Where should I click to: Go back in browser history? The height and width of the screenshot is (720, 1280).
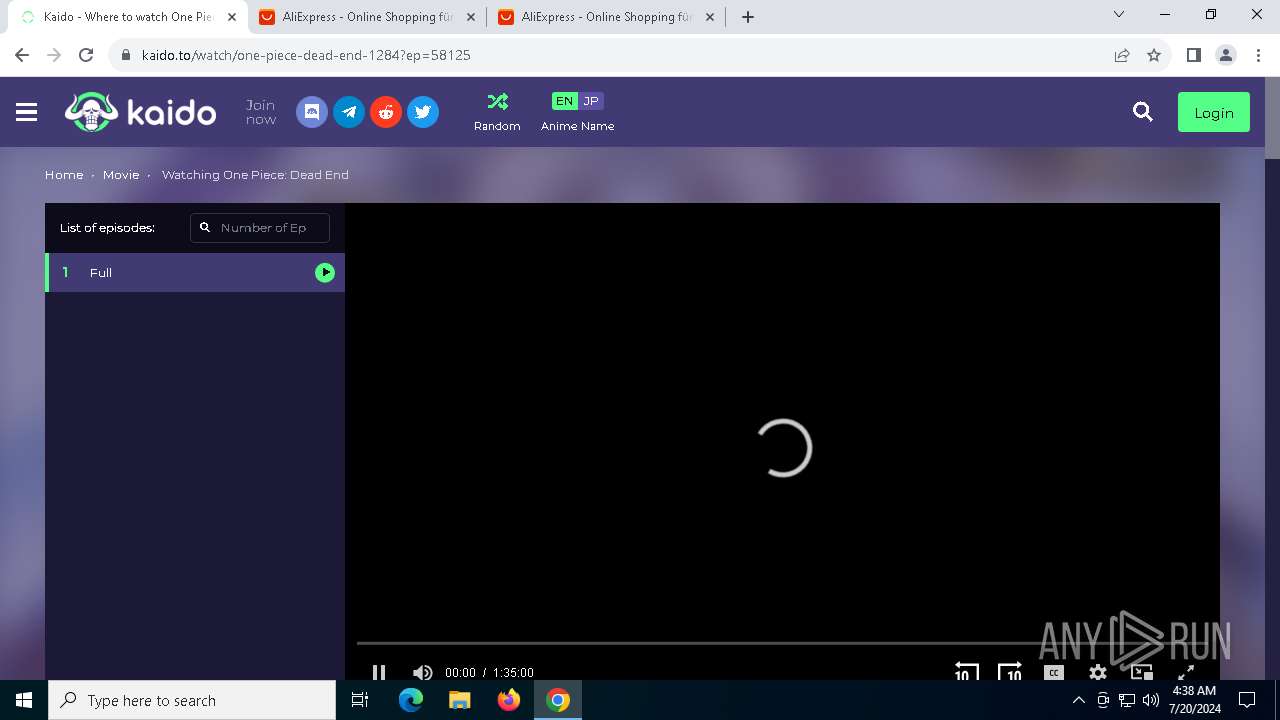click(x=22, y=55)
